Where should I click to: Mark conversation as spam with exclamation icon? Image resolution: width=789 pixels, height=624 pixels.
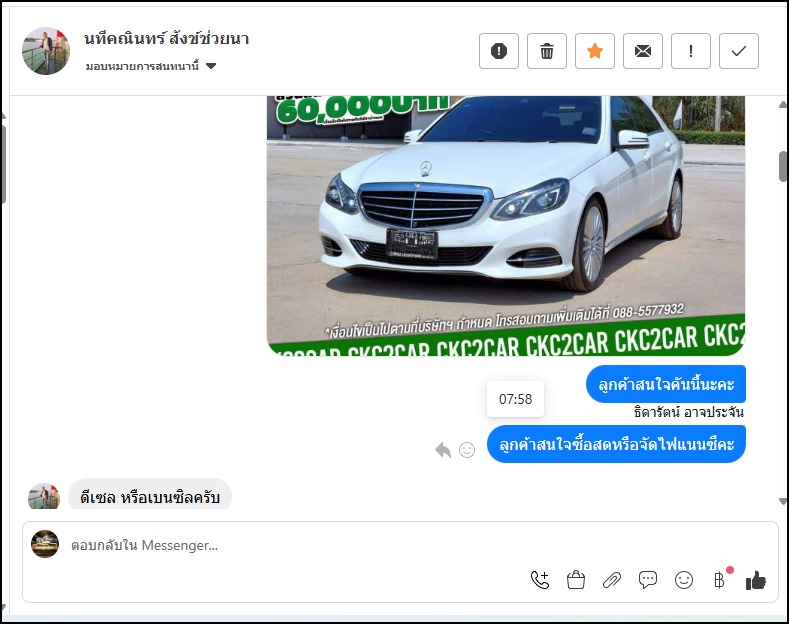click(499, 51)
